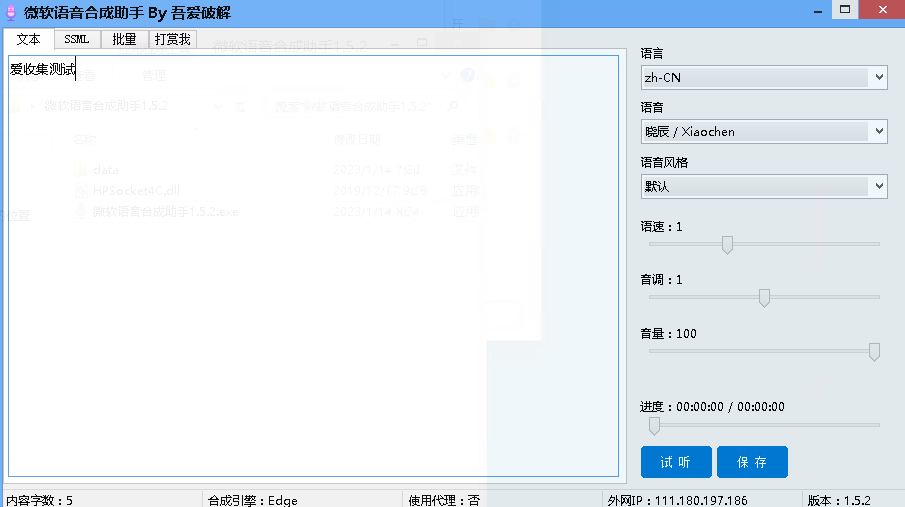Viewport: 905px width, 507px height.
Task: Click the 音调 pitch slider handle
Action: coord(764,298)
